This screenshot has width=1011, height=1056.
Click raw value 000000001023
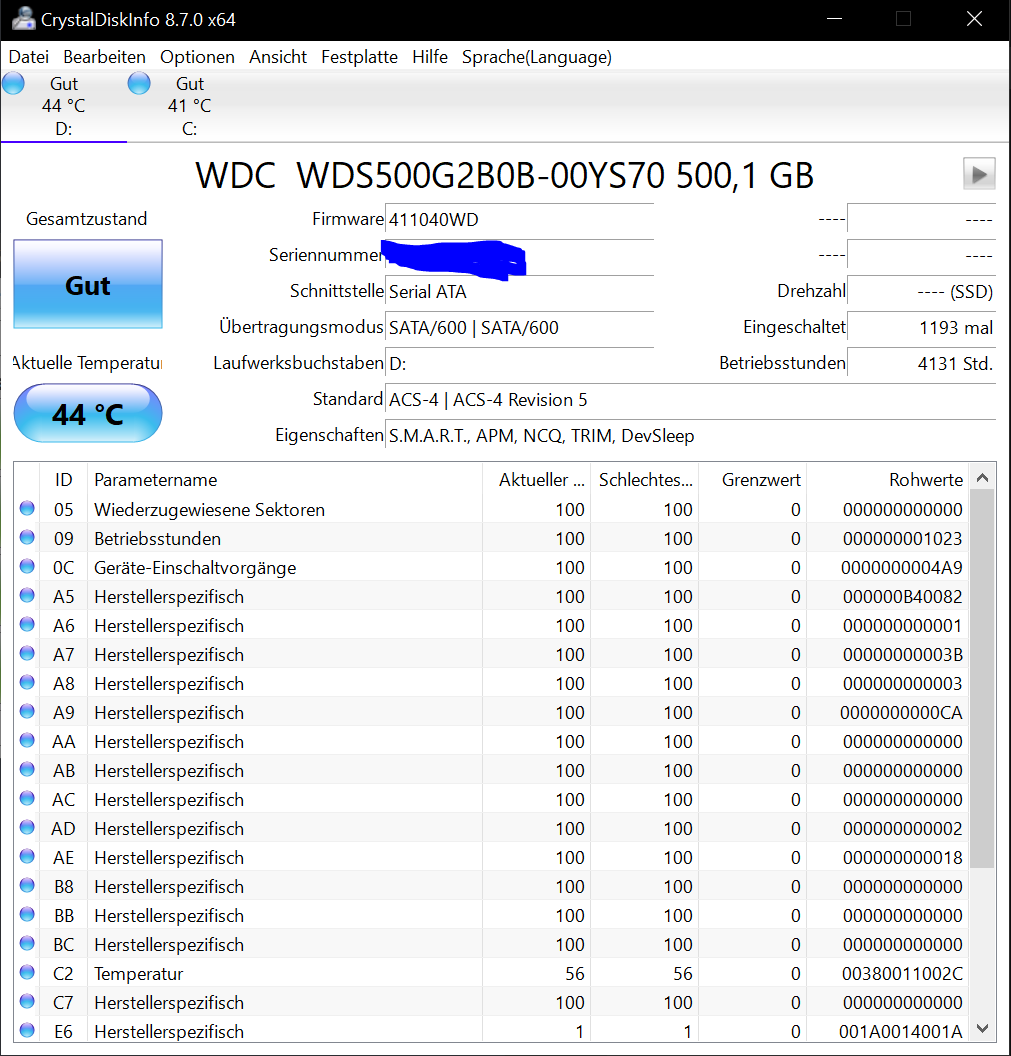[903, 539]
